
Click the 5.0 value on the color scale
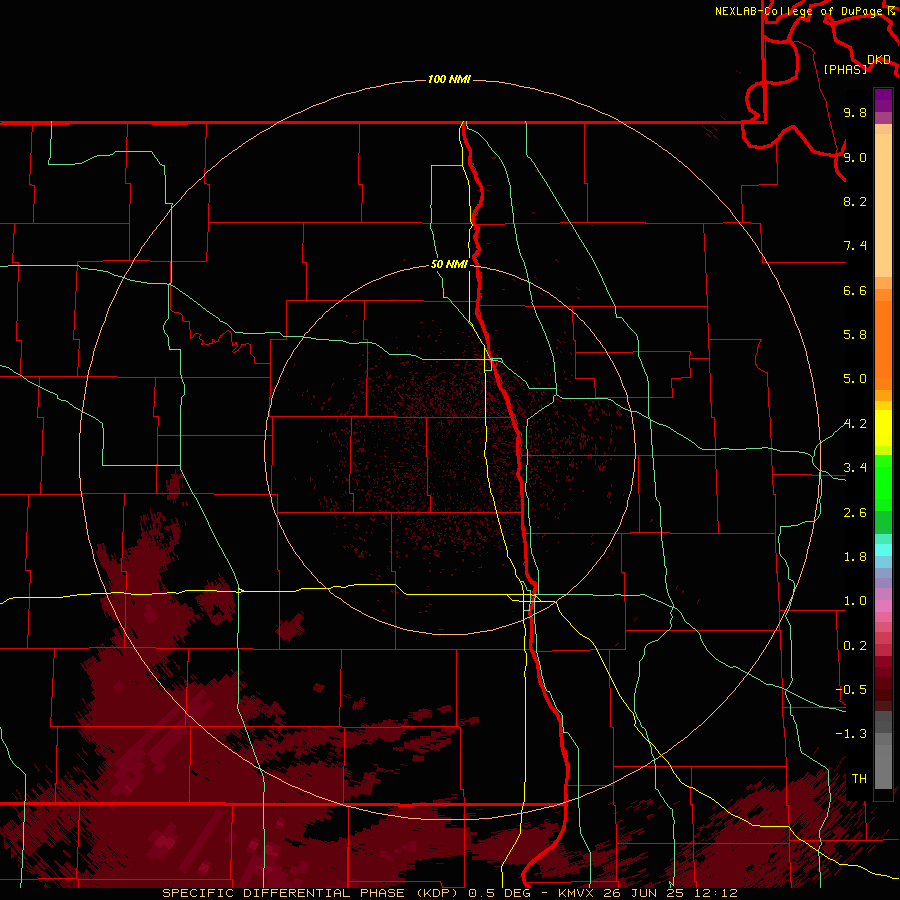[x=855, y=379]
